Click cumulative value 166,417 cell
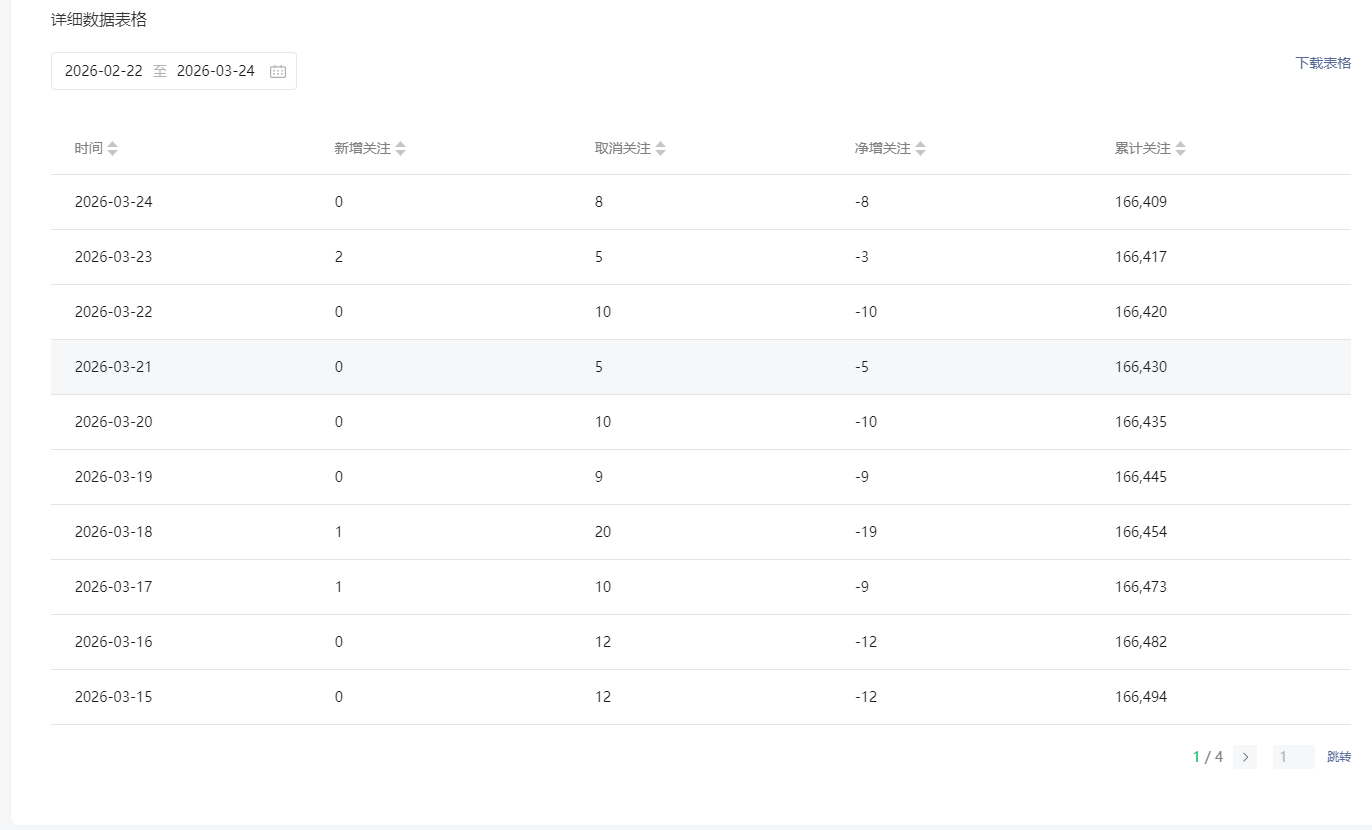Viewport: 1372px width, 830px height. point(1141,257)
